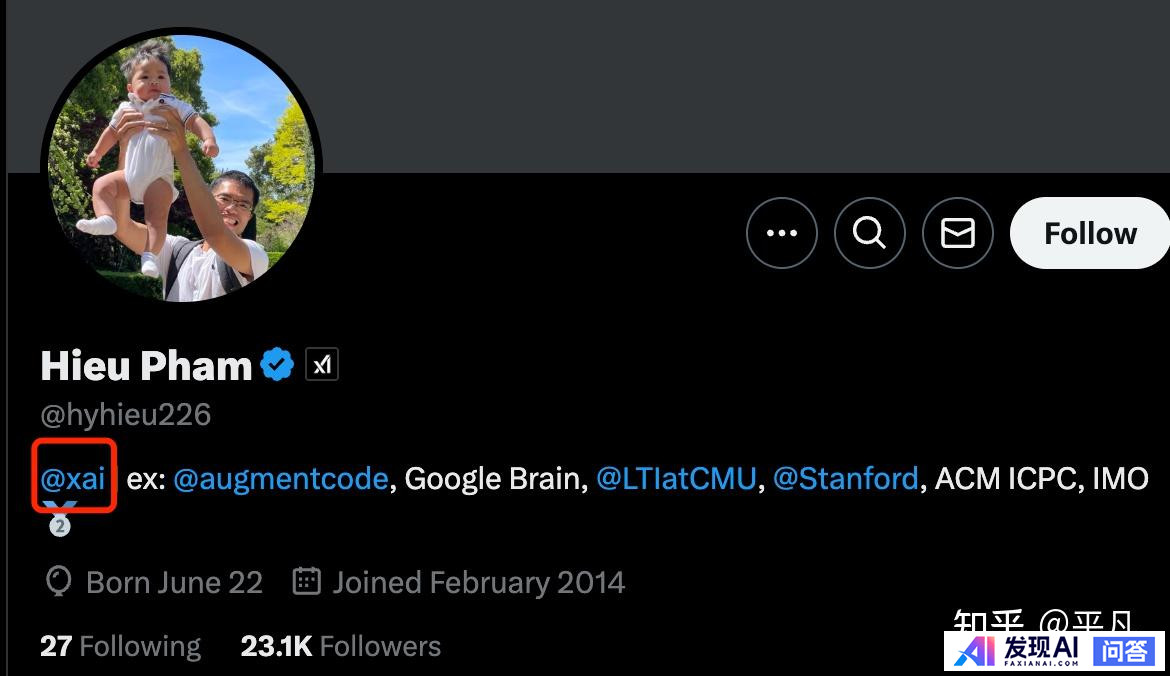Click the silver medal emoji in bio
The image size is (1170, 676).
(60, 519)
